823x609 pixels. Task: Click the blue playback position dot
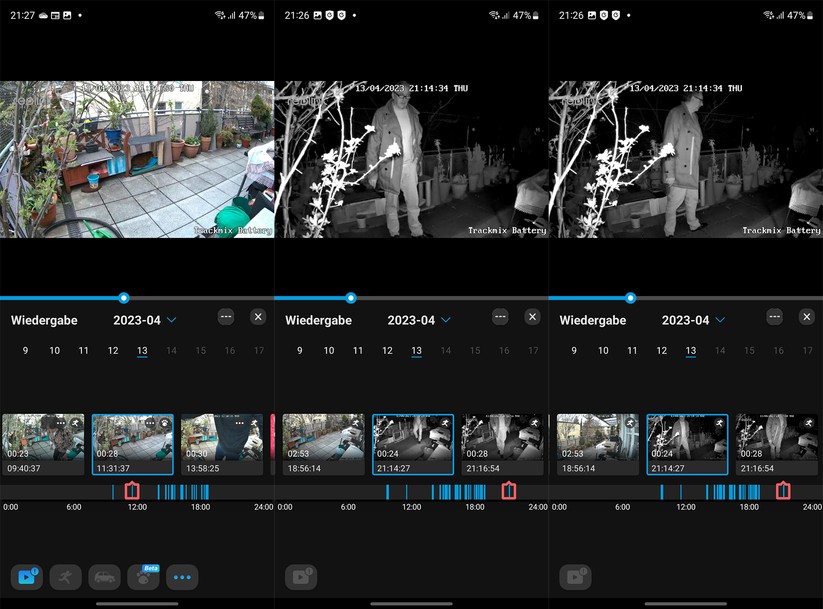coord(123,298)
